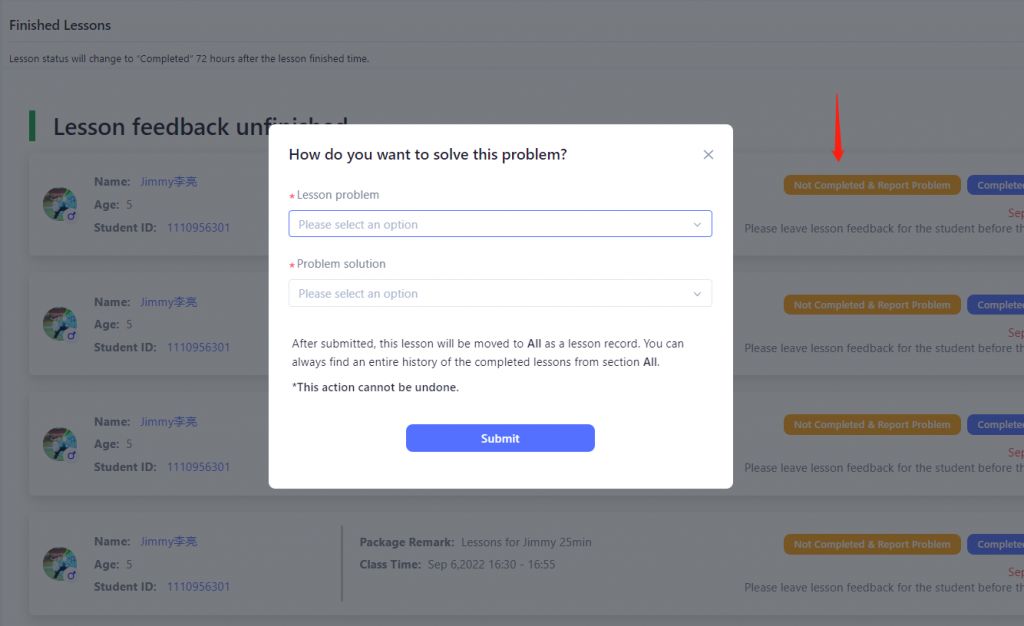Open Student ID 1110956301 link in second card

click(x=199, y=347)
